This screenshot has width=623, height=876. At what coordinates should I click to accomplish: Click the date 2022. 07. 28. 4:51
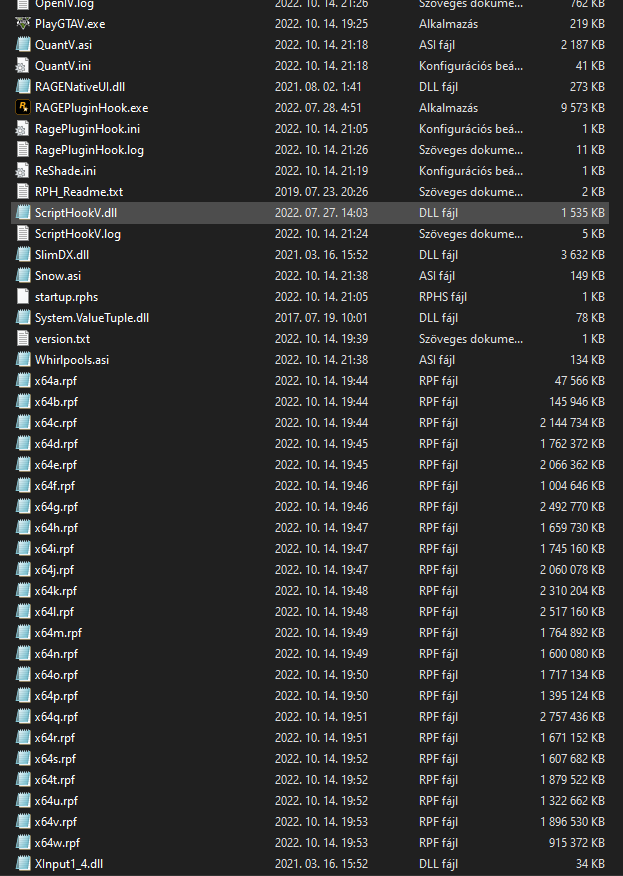[x=318, y=108]
